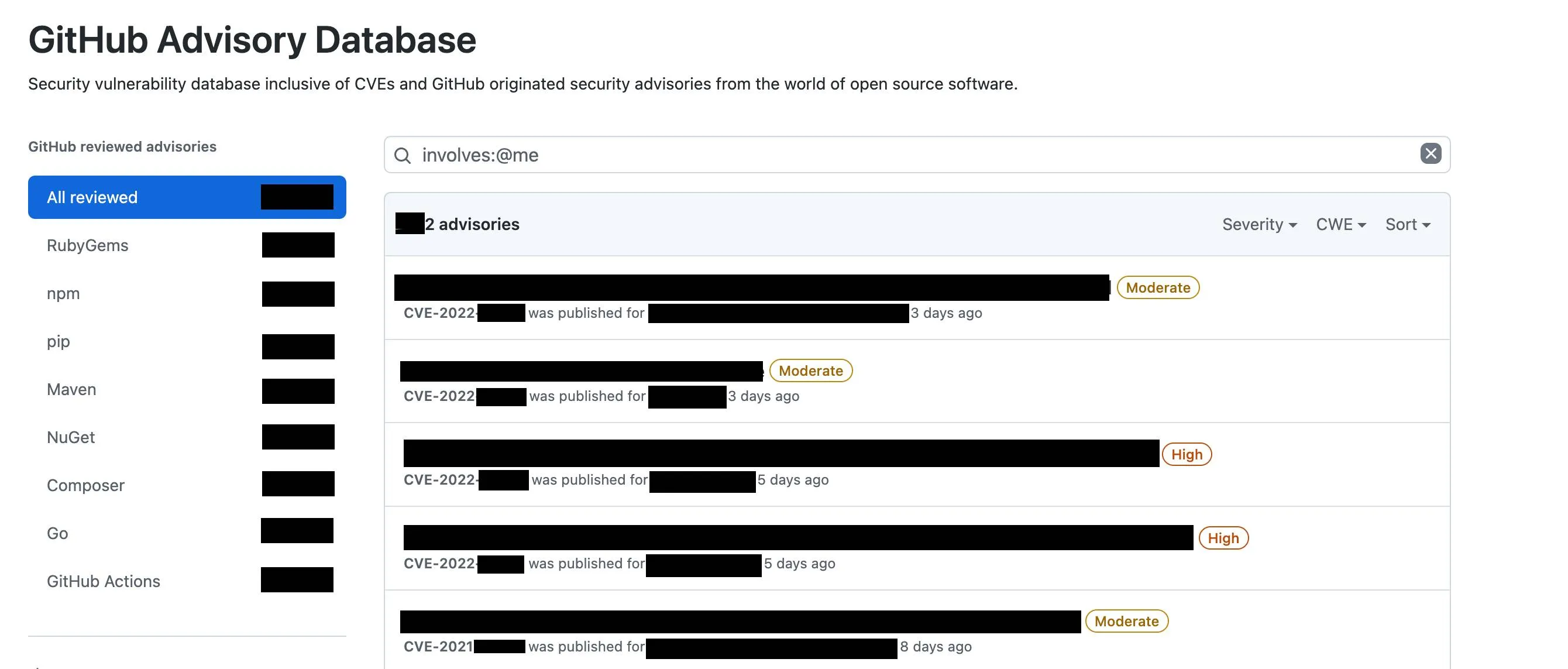The width and height of the screenshot is (1568, 669).
Task: Open the Severity filter dropdown
Action: click(x=1258, y=224)
